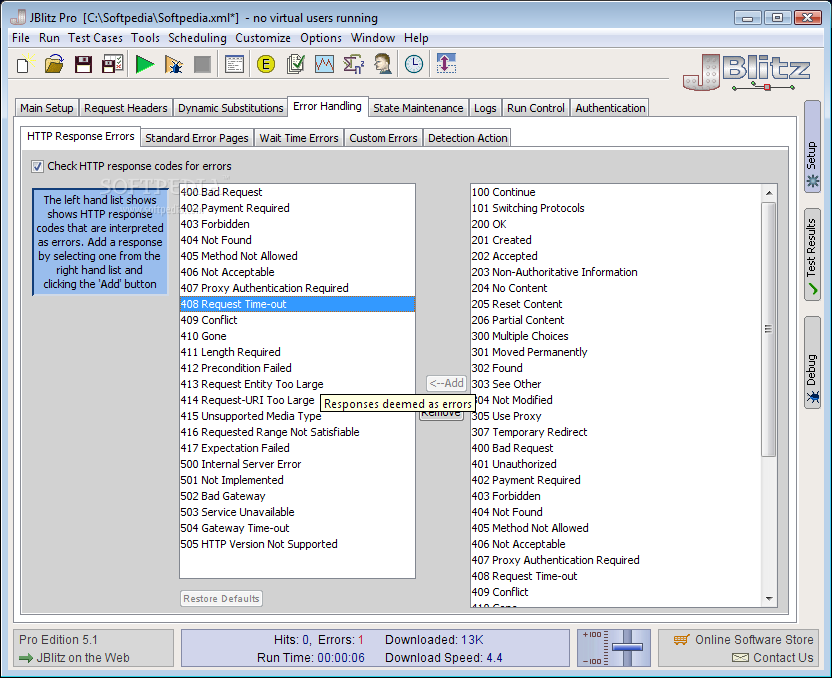The height and width of the screenshot is (678, 832).
Task: Switch to the Main Setup tab
Action: click(47, 108)
